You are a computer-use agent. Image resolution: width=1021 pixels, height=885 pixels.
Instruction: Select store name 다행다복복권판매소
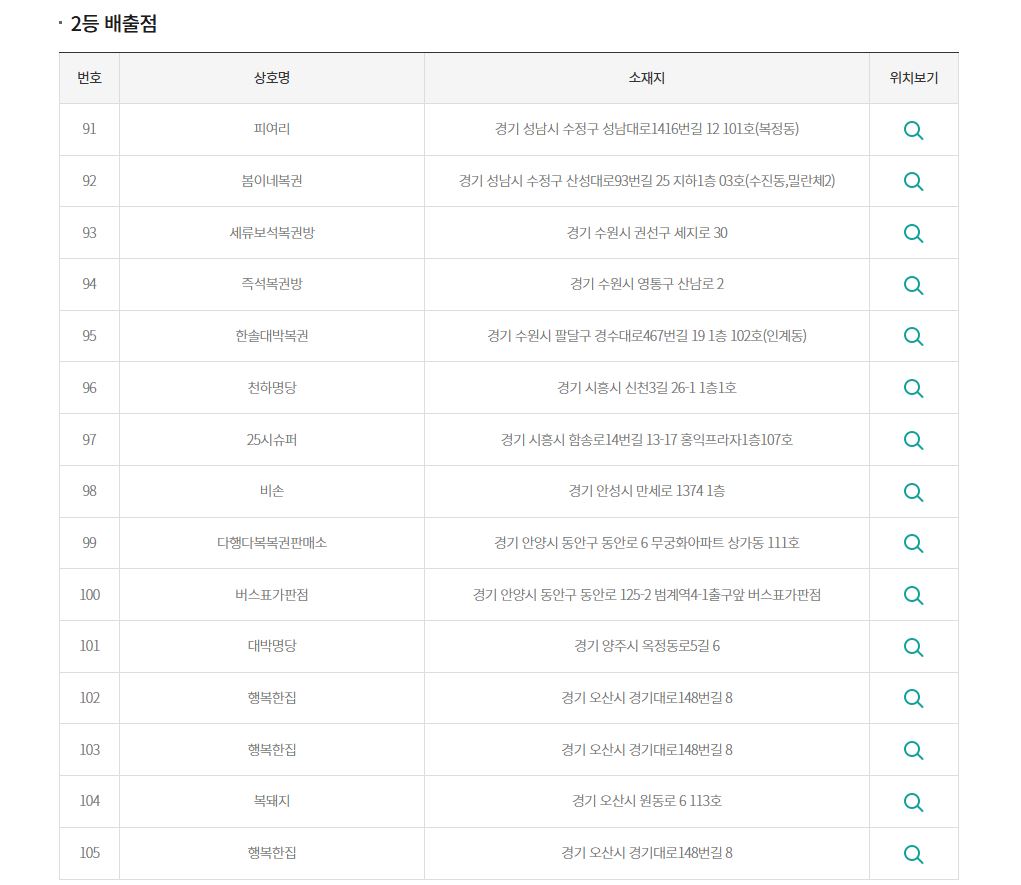tap(272, 542)
